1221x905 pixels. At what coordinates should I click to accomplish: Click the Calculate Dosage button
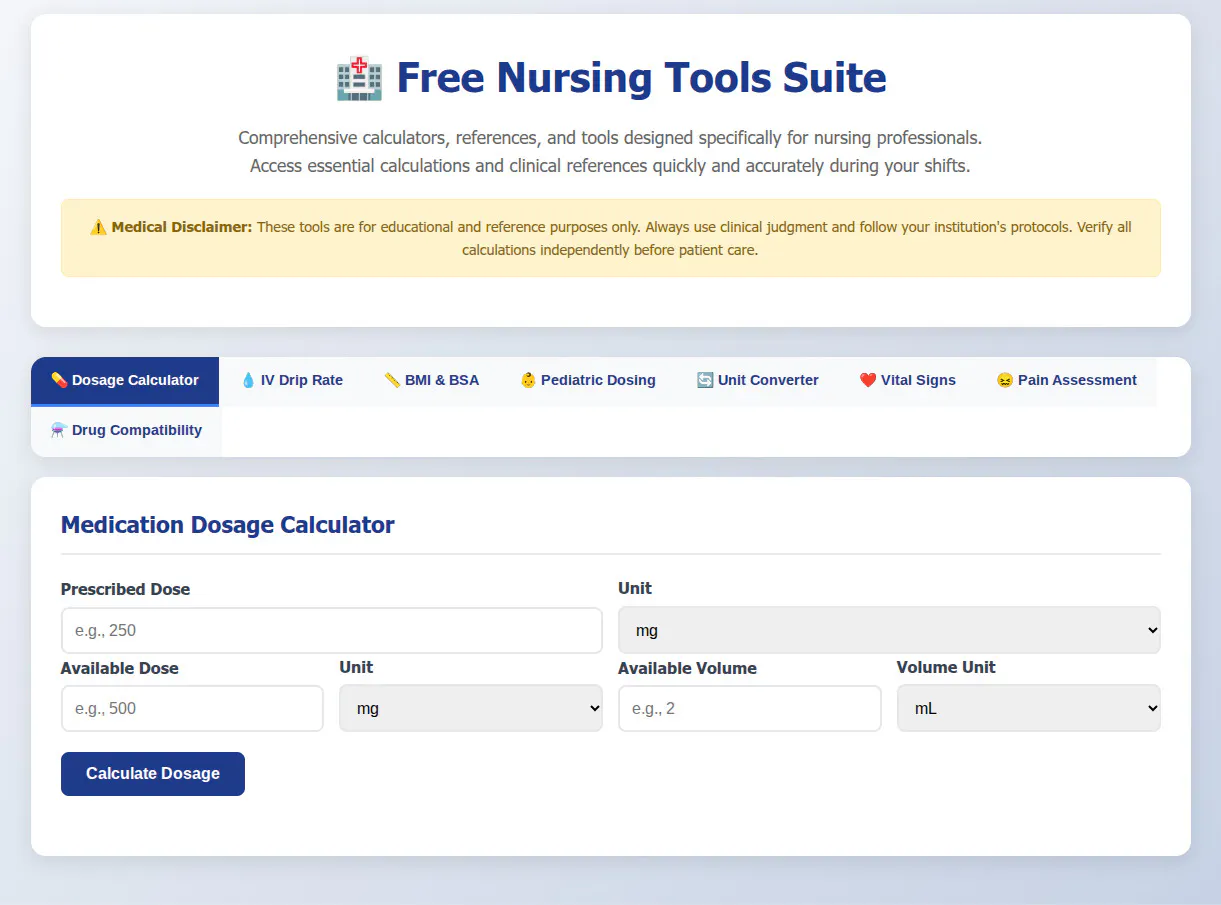[153, 774]
